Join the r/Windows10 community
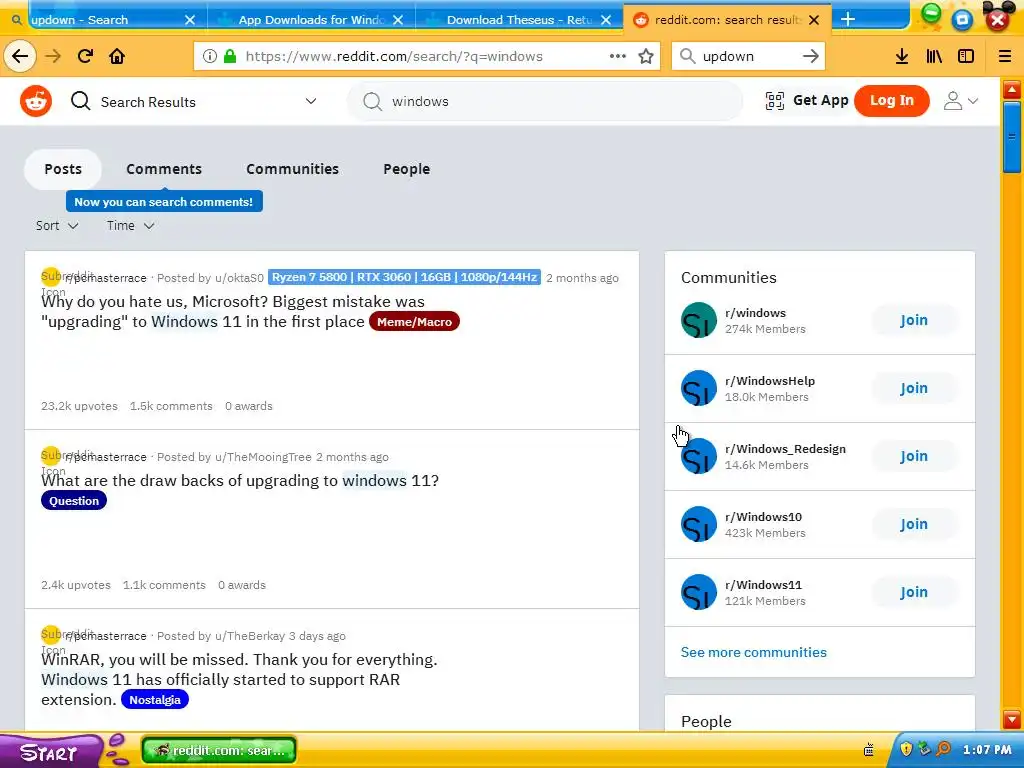 pos(914,524)
